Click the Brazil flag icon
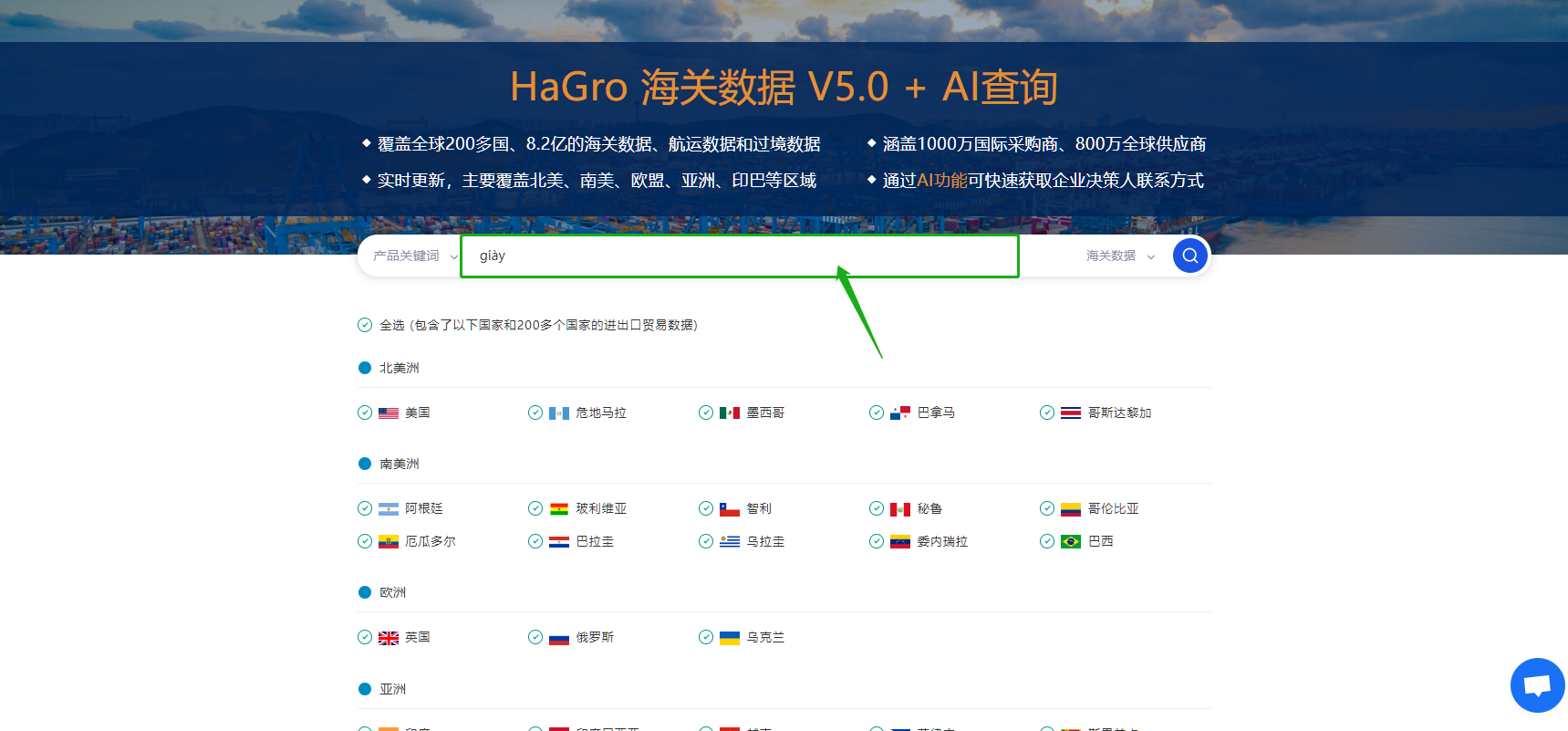 point(1071,542)
